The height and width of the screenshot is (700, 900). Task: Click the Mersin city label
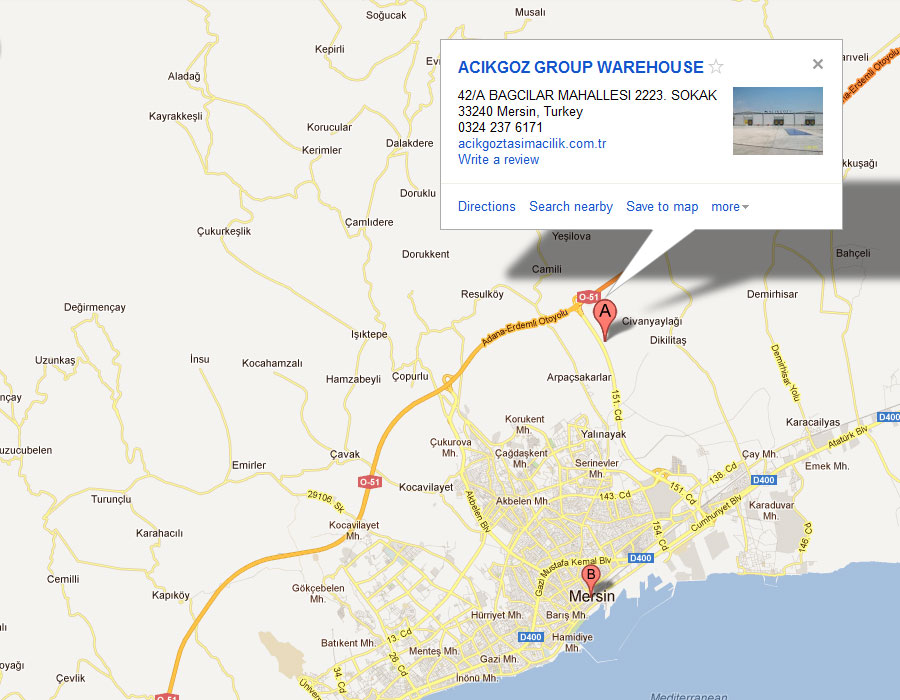(592, 597)
